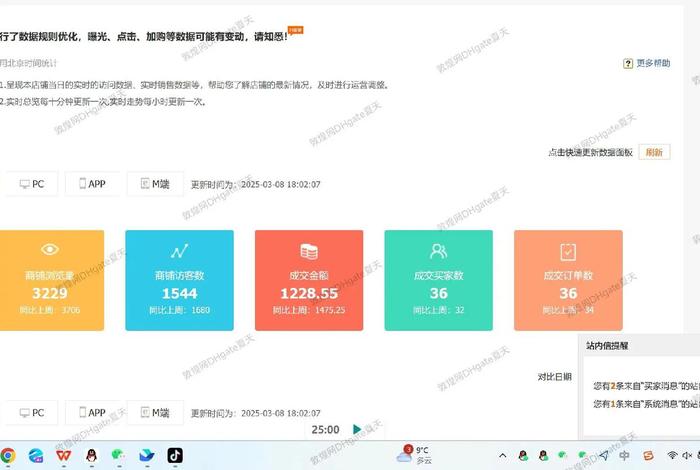Click the Sogou S input icon in tray

tap(648, 455)
